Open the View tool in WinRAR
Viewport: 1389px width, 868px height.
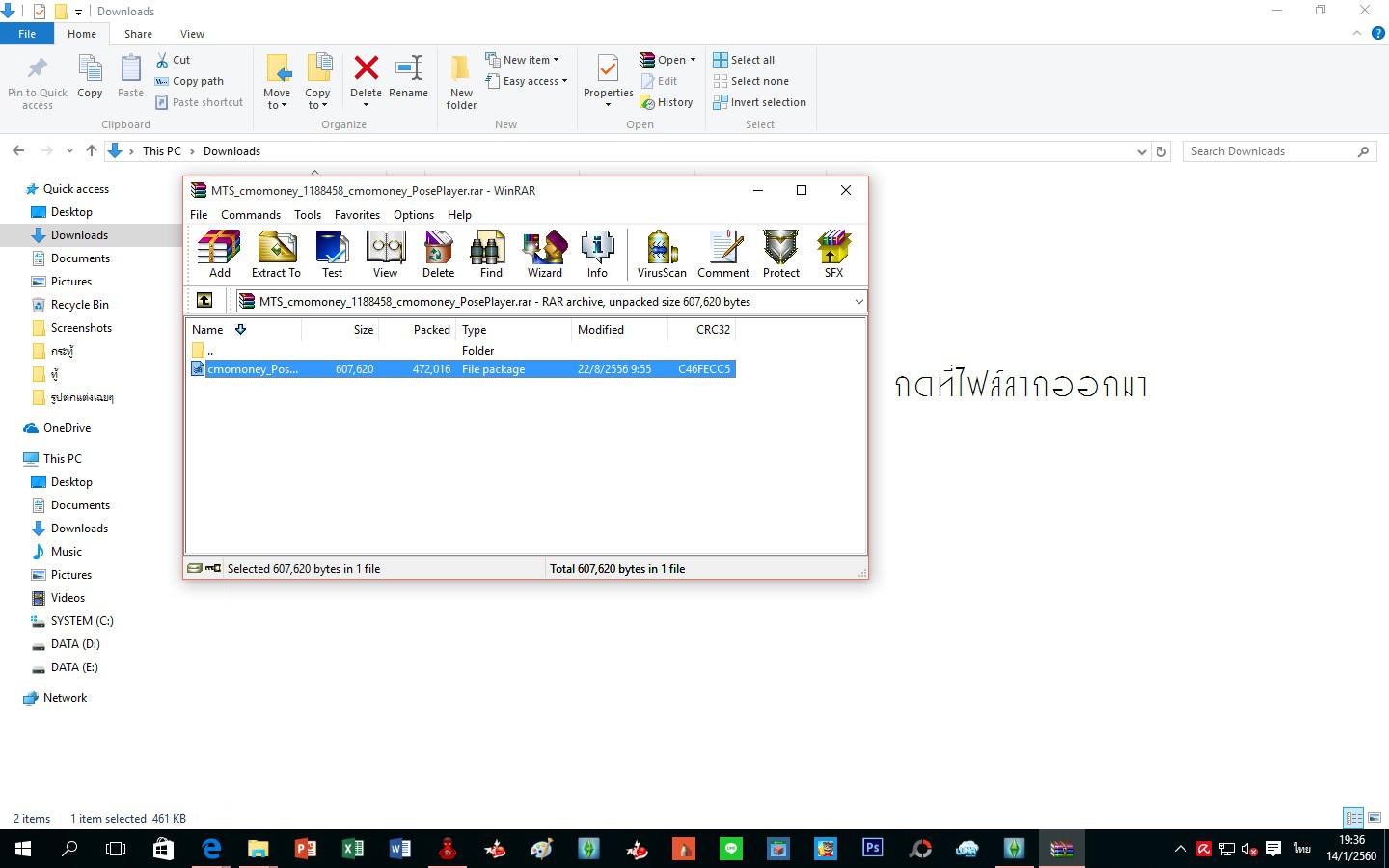pyautogui.click(x=385, y=254)
